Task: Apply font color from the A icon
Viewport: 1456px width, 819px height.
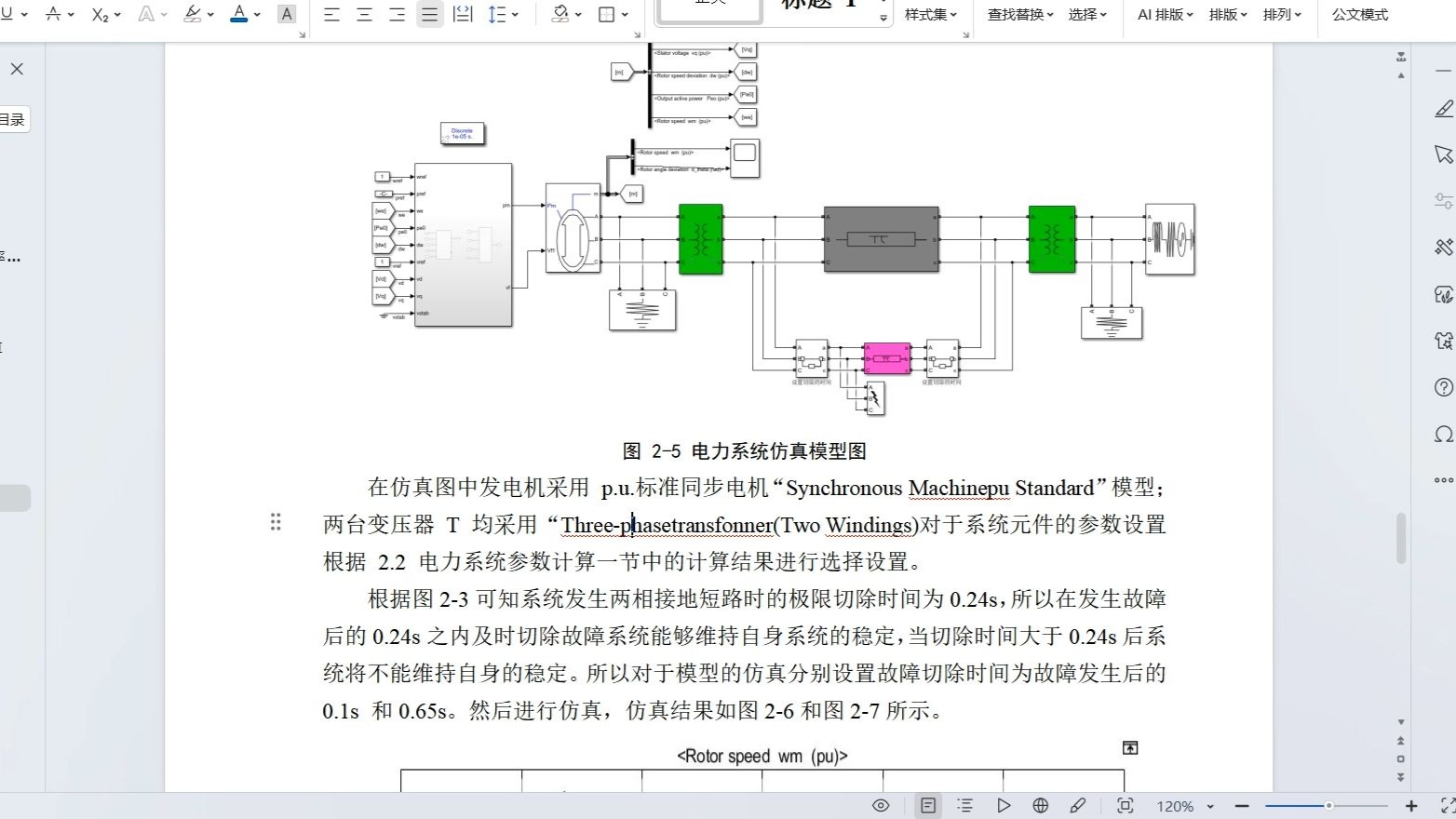Action: (x=238, y=14)
